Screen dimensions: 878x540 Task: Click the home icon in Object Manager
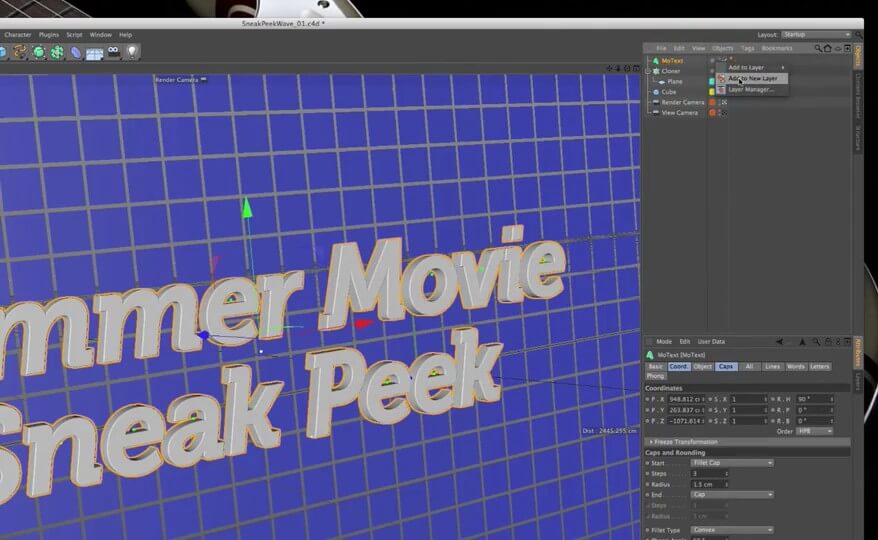click(828, 48)
